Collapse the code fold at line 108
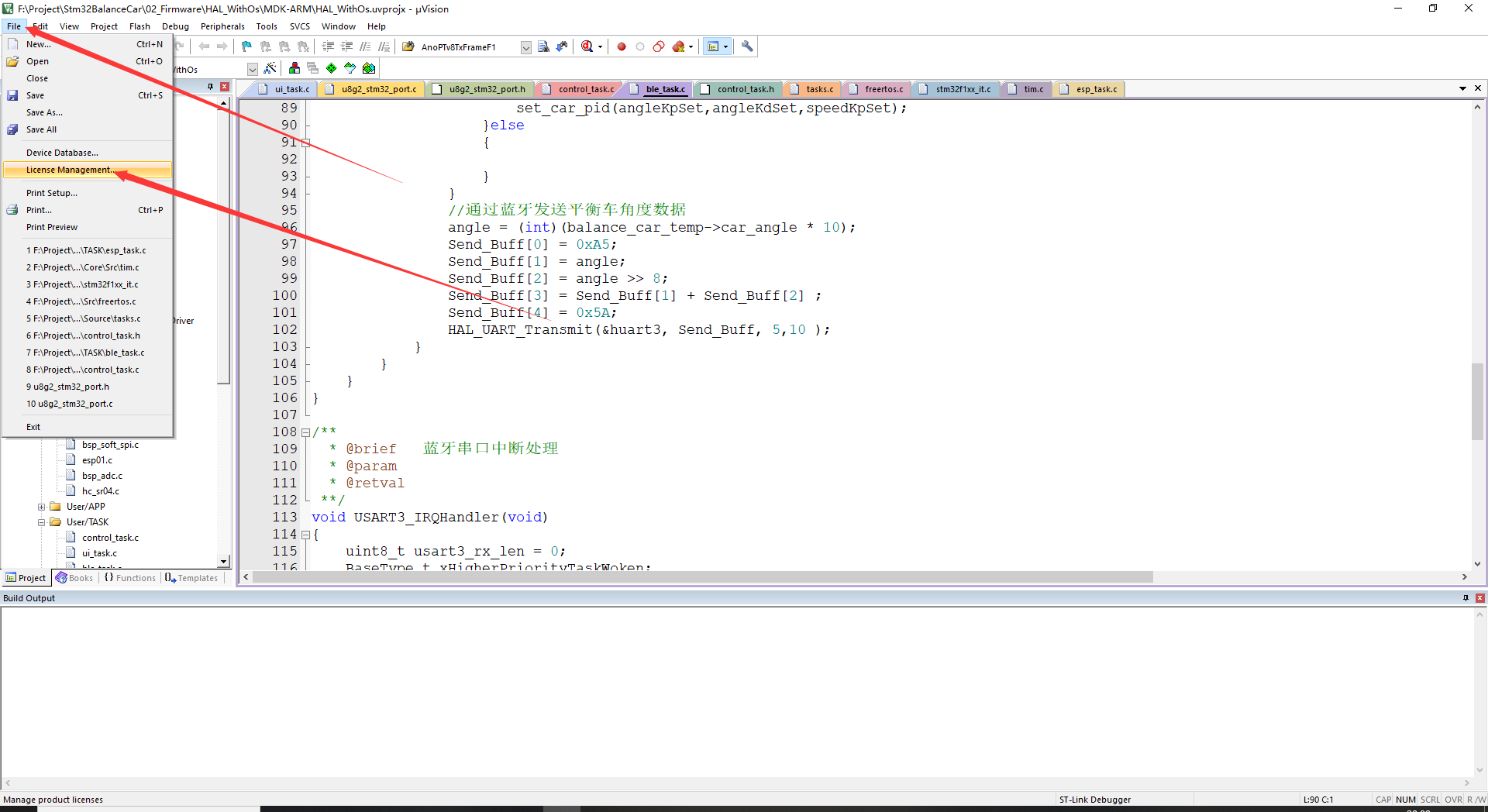The width and height of the screenshot is (1488, 812). click(x=305, y=432)
